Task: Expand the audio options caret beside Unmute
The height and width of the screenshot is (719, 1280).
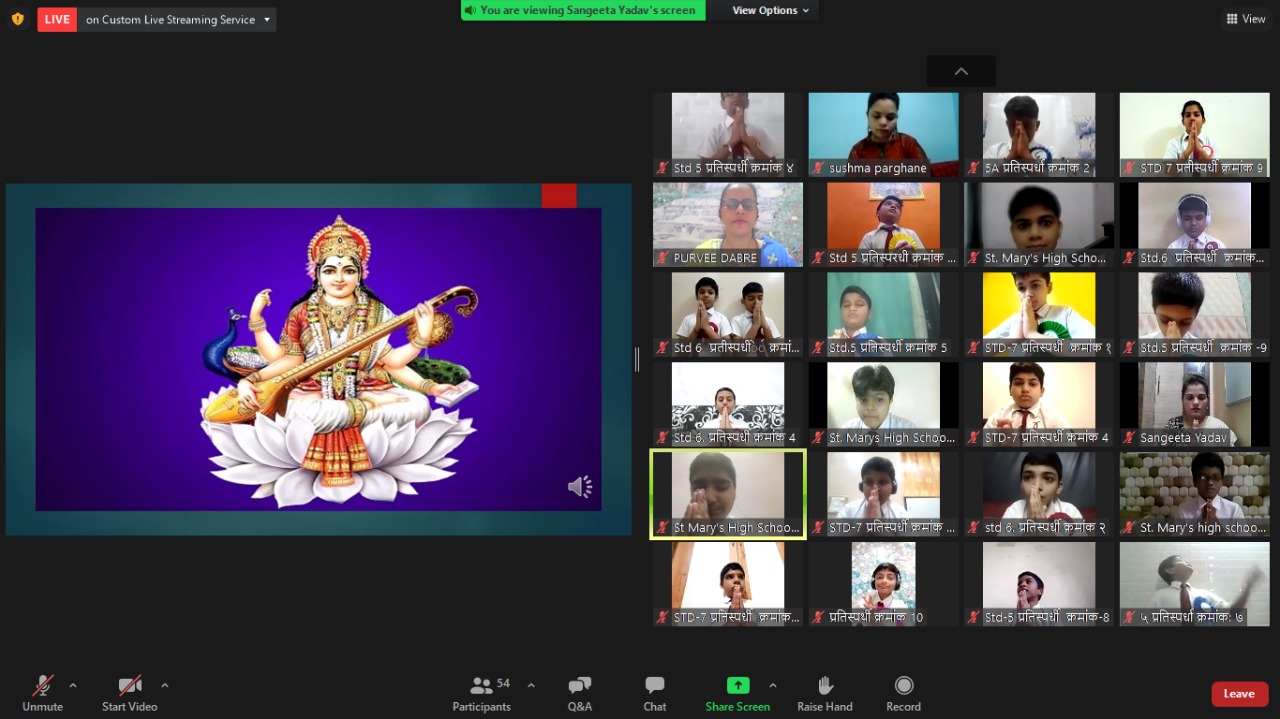Action: tap(73, 686)
